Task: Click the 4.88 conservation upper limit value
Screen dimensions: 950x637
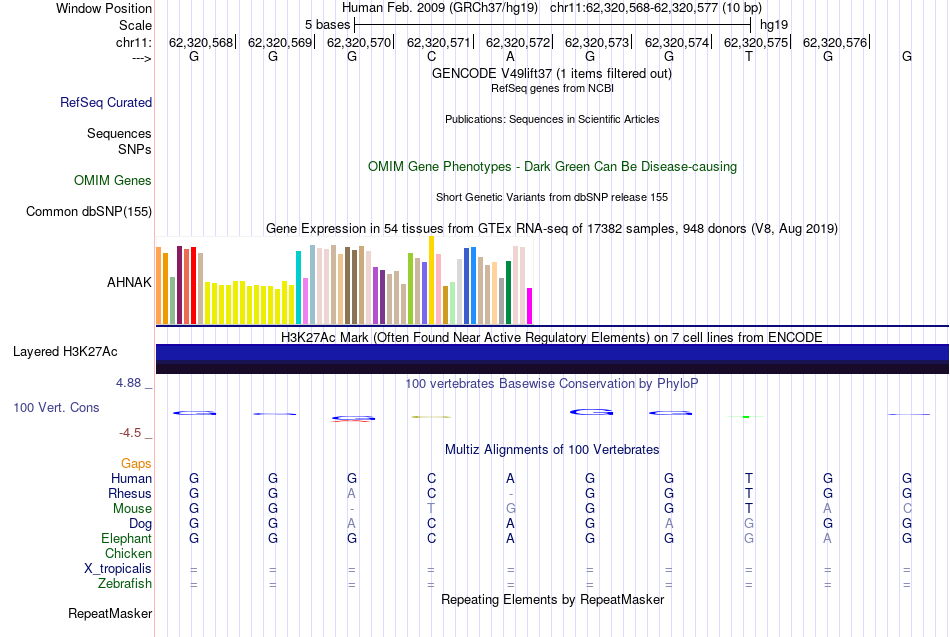Action: click(x=128, y=383)
